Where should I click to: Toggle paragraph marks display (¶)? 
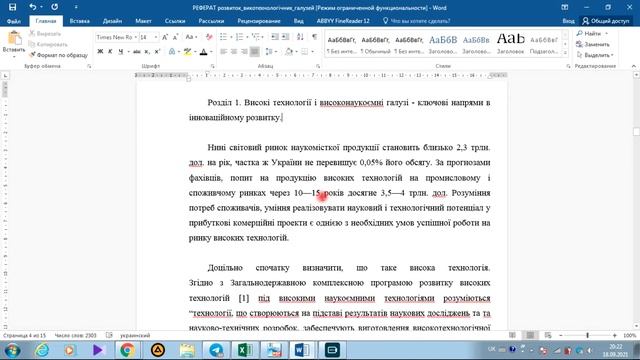tap(314, 37)
